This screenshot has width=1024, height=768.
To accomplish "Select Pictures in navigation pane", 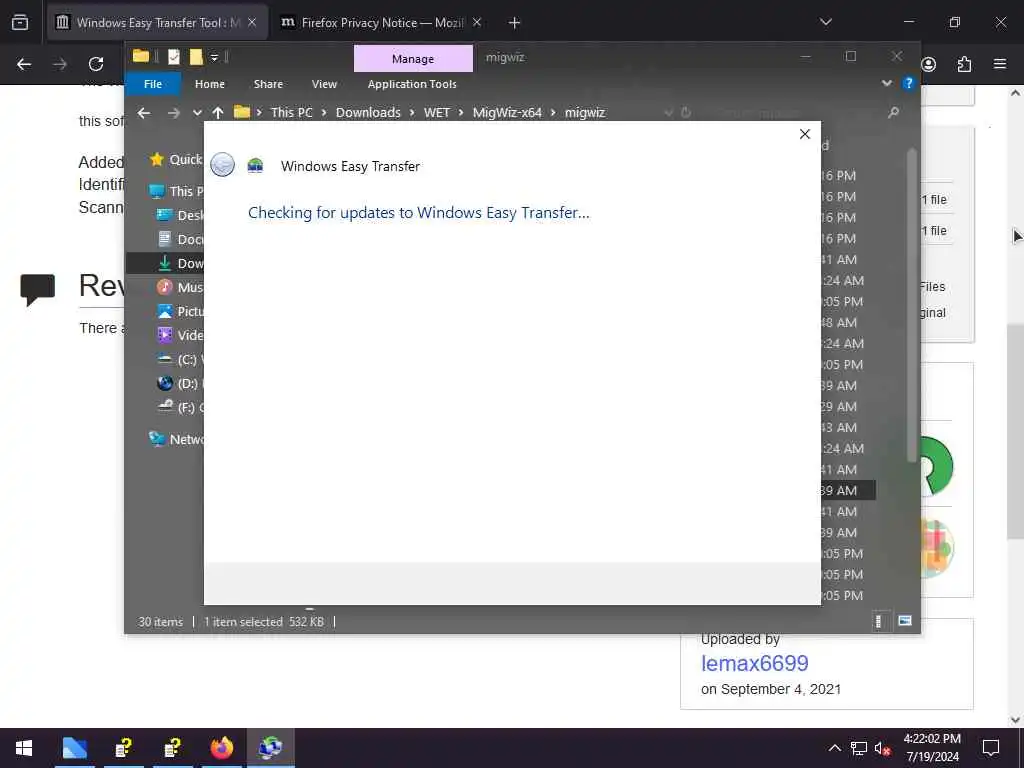I will [x=180, y=312].
